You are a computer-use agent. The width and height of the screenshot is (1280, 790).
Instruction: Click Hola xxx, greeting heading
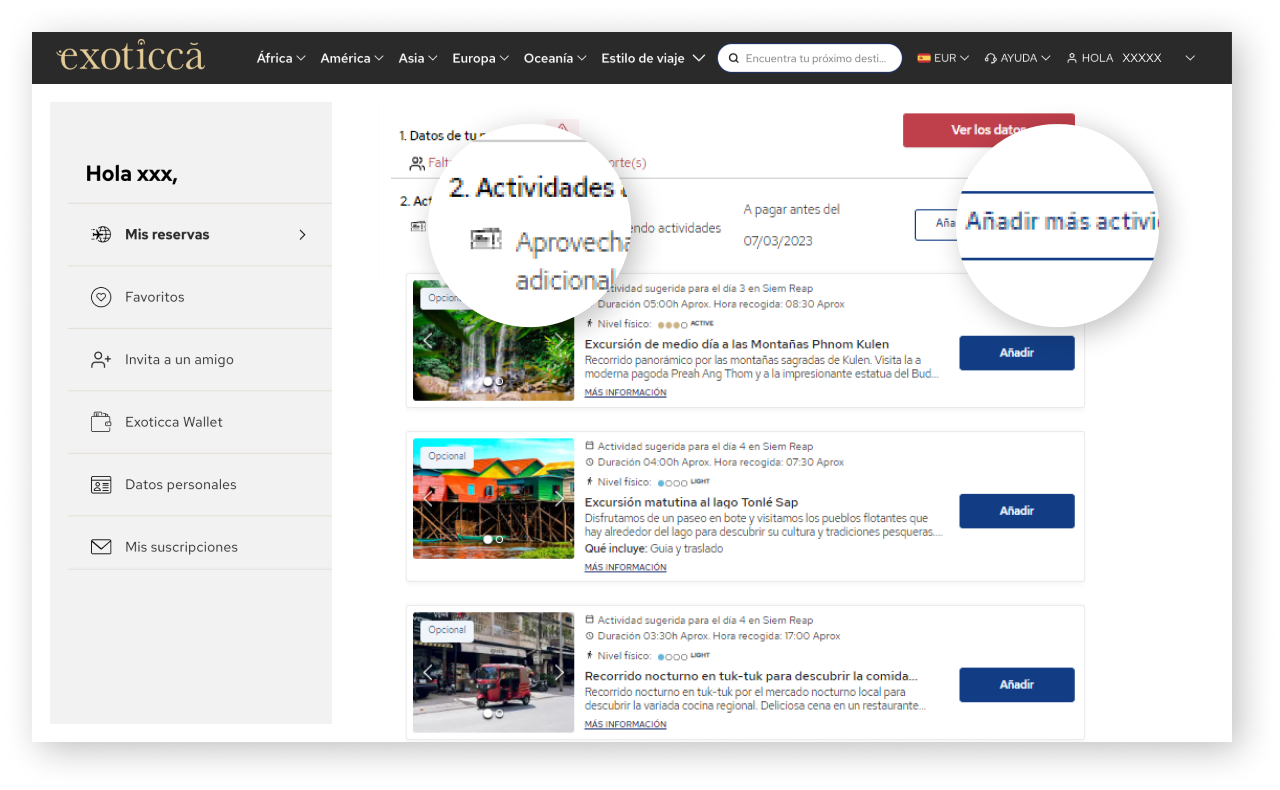(x=131, y=174)
